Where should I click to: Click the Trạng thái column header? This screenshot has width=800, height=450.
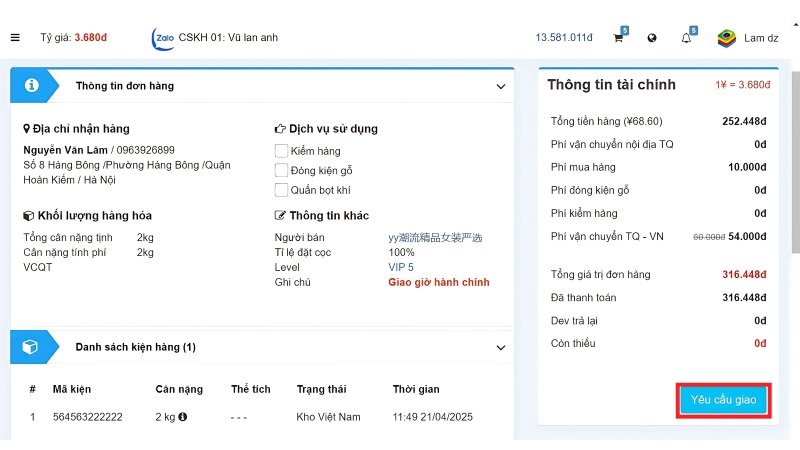(x=321, y=389)
